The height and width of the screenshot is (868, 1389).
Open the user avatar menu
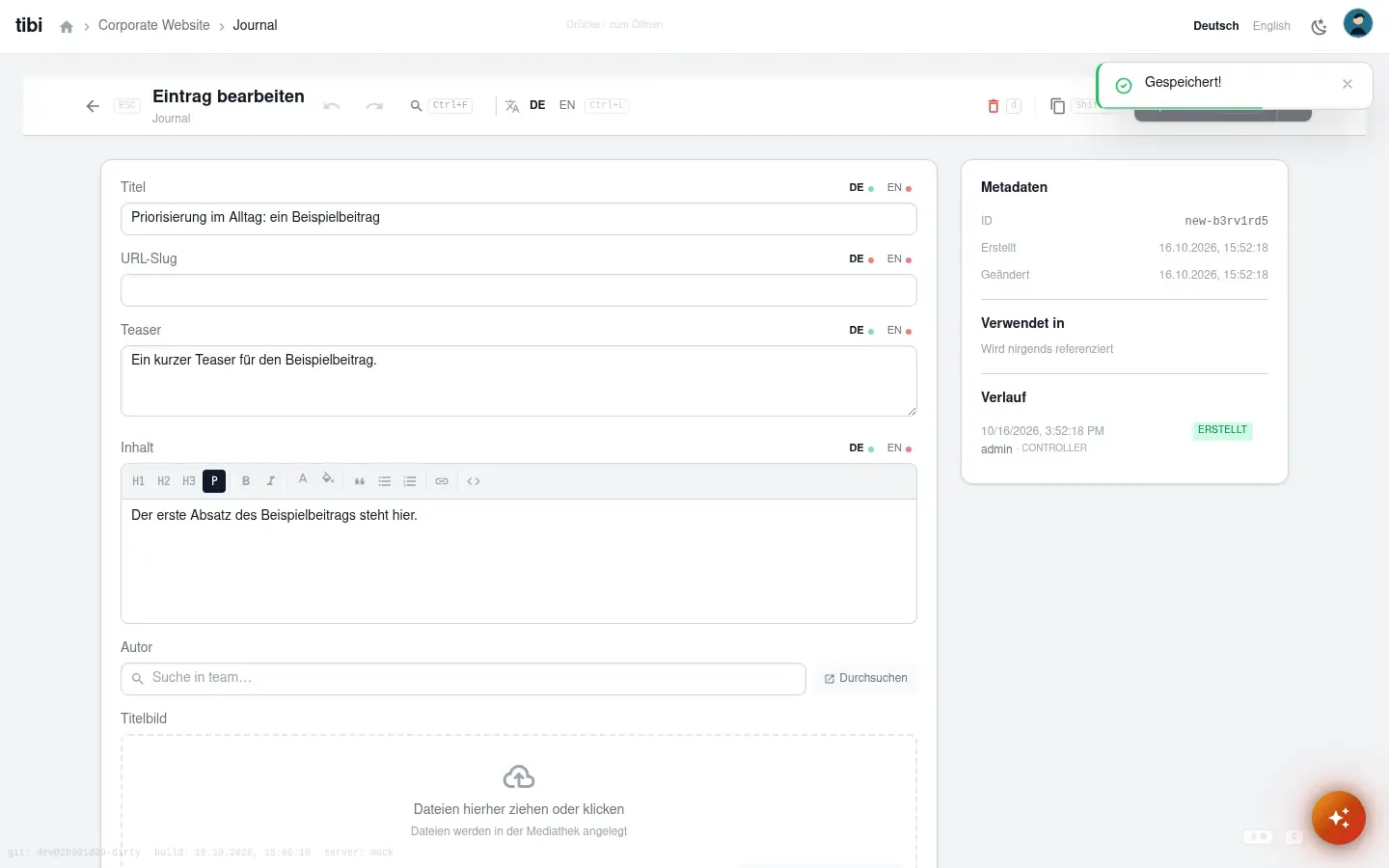coord(1358,23)
